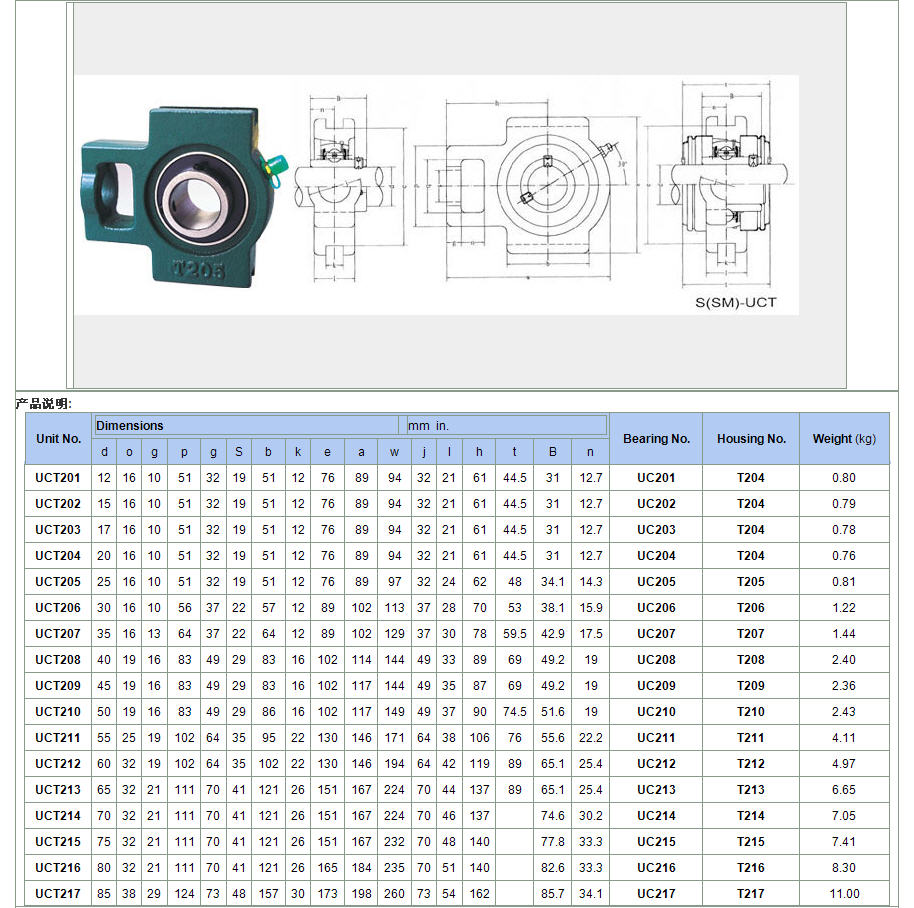Click the UC205 bearing number cell
The width and height of the screenshot is (914, 908).
click(656, 582)
